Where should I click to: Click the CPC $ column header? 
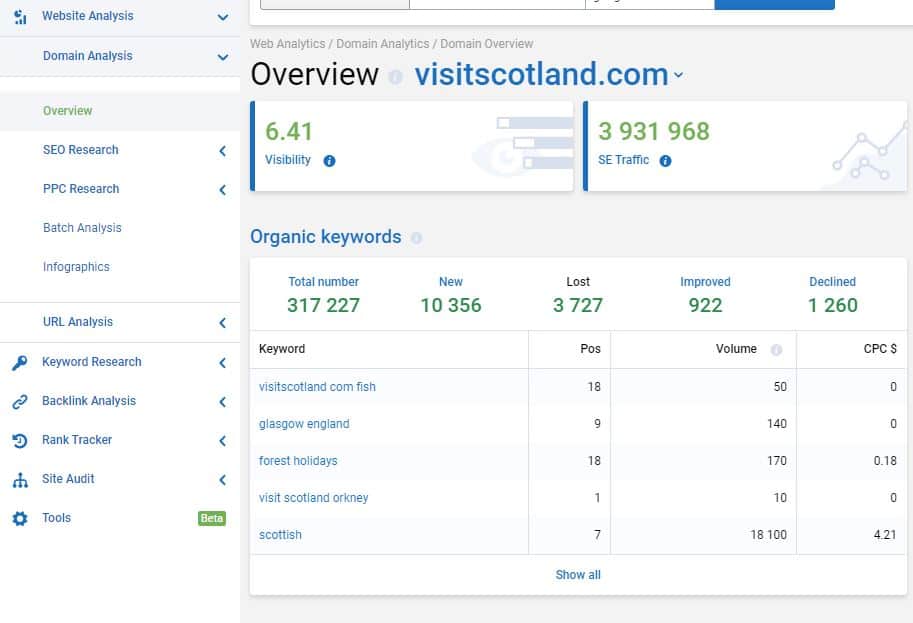pyautogui.click(x=880, y=349)
